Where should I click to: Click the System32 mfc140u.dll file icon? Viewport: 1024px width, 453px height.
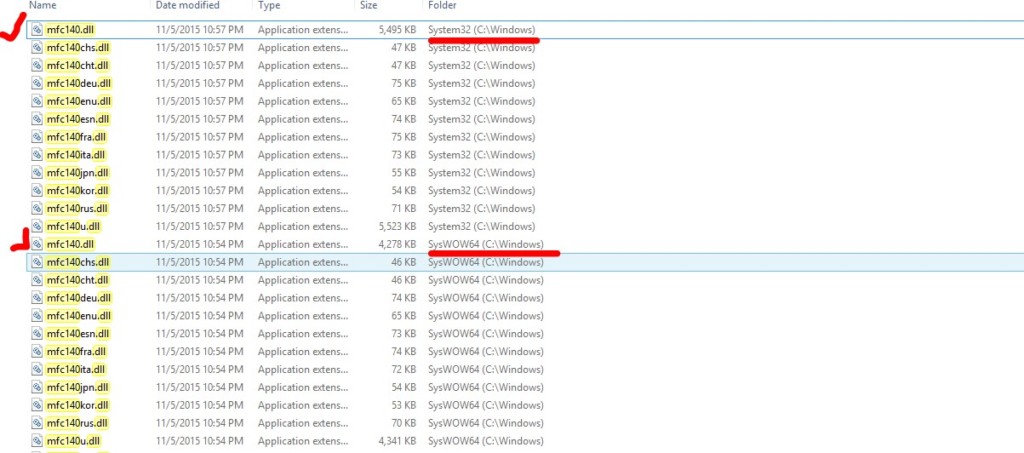tap(37, 226)
